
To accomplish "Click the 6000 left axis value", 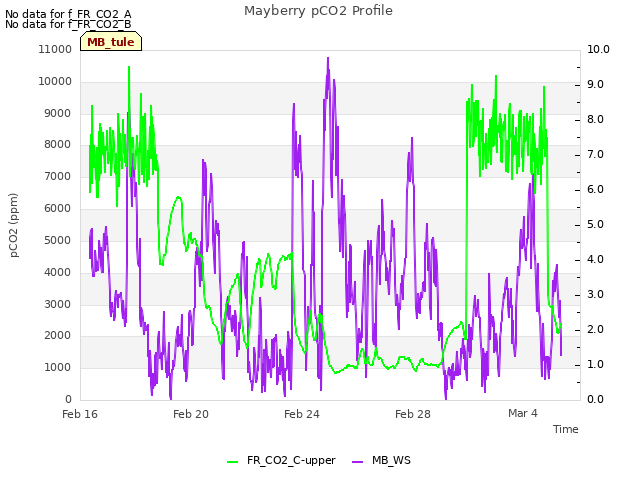I will 58,209.
